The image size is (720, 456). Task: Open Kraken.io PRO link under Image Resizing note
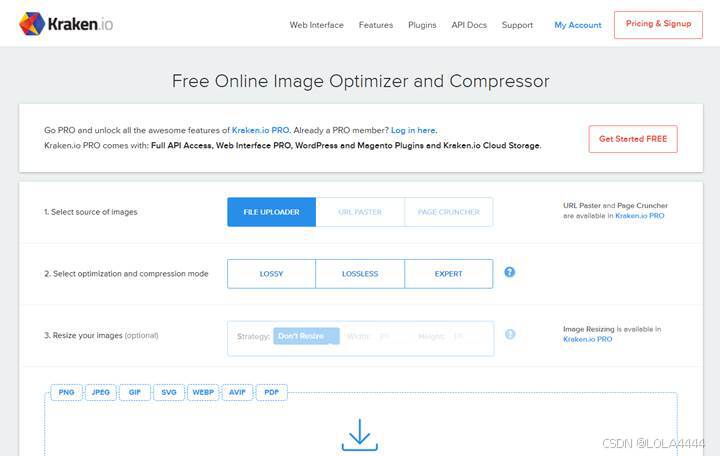point(587,339)
